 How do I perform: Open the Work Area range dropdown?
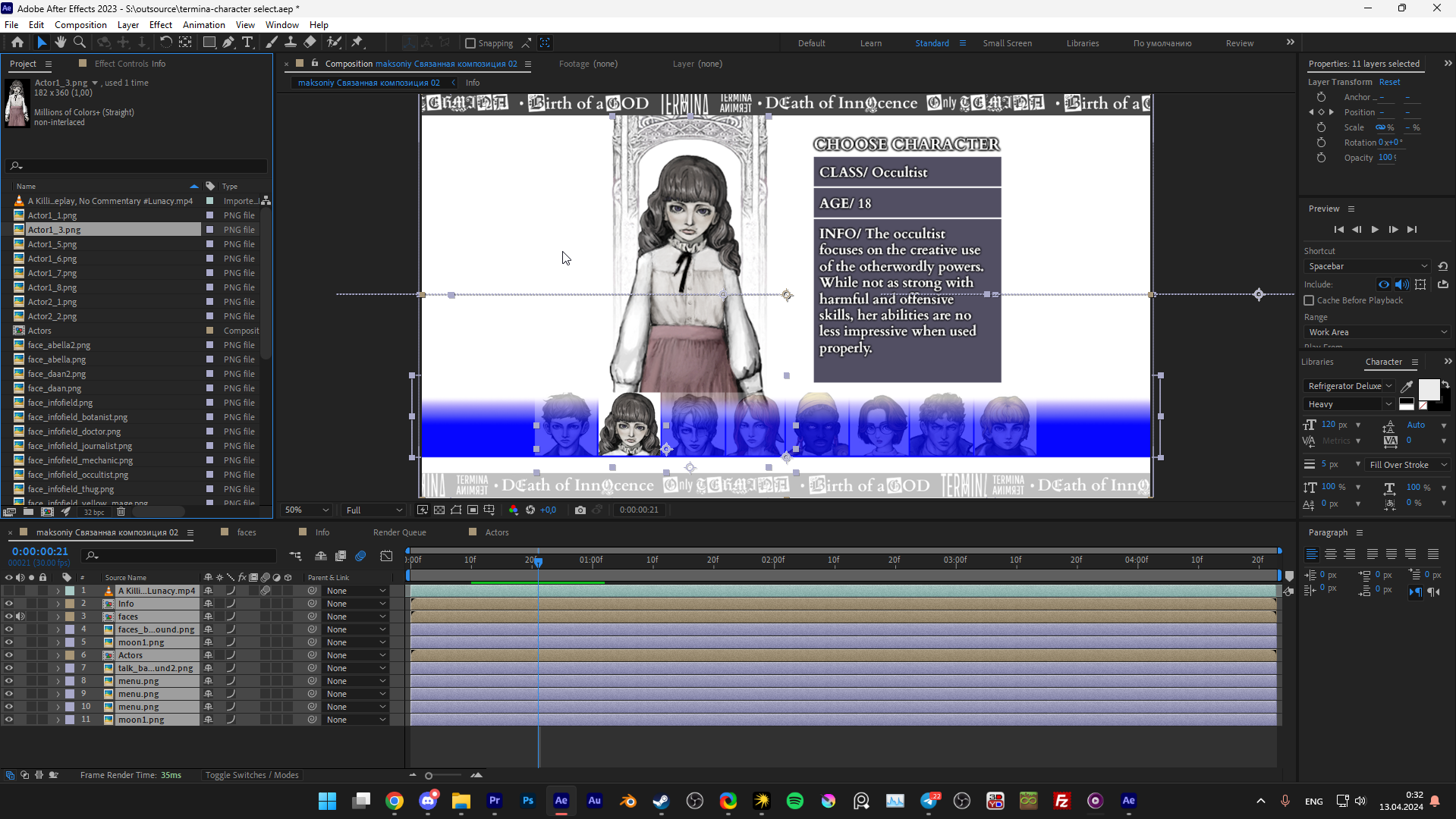1377,332
